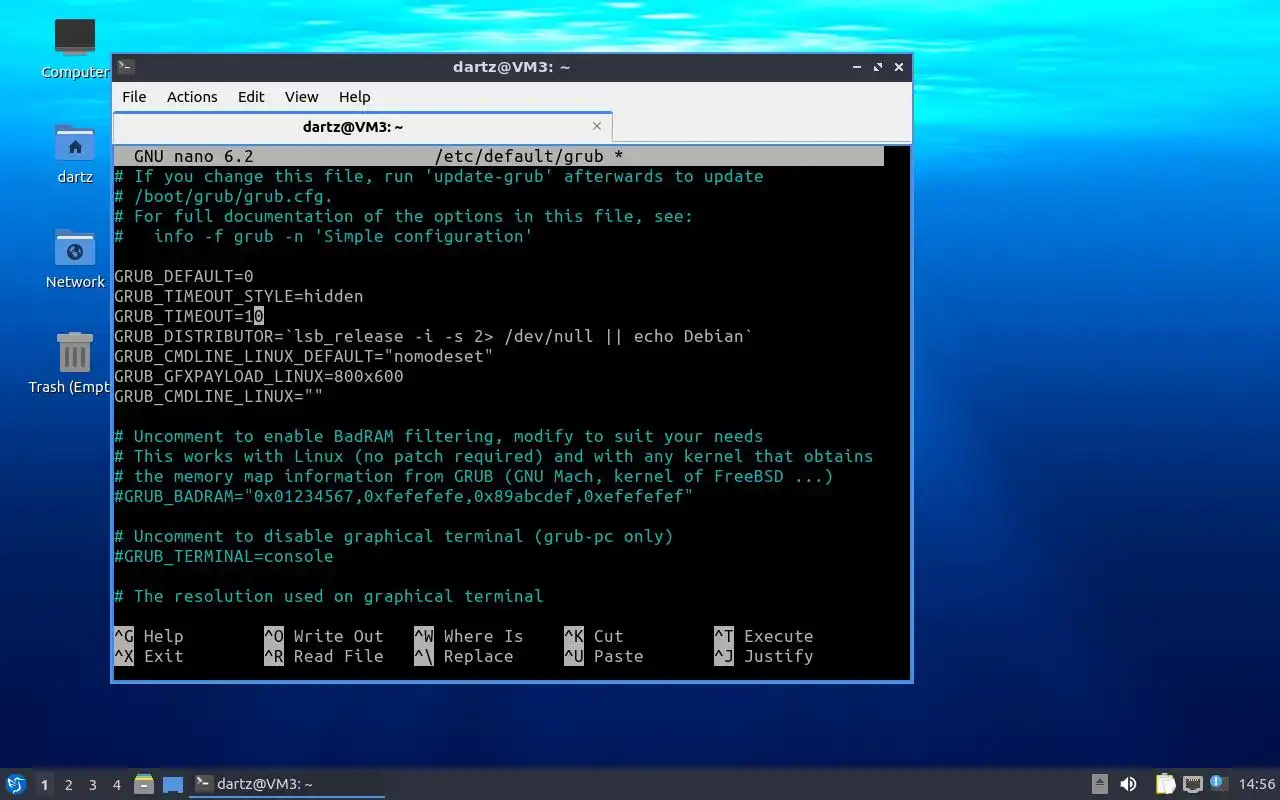This screenshot has height=800, width=1280.
Task: Click the ^T Execute shortcut label
Action: point(764,636)
